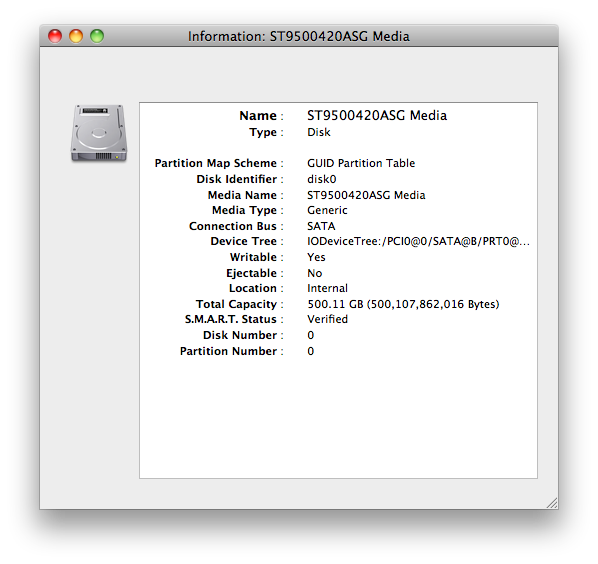Click the 'S.M.A.R.T. Status' label

(x=231, y=319)
